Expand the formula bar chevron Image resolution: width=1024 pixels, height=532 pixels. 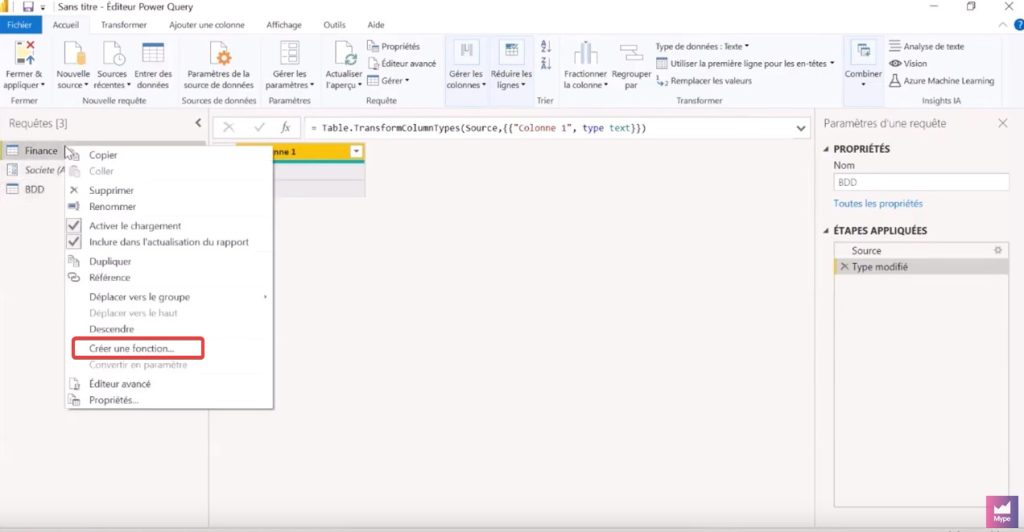801,128
